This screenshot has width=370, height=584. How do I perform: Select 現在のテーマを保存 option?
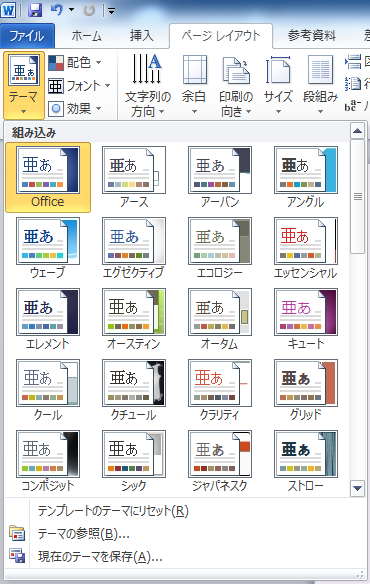tap(100, 556)
